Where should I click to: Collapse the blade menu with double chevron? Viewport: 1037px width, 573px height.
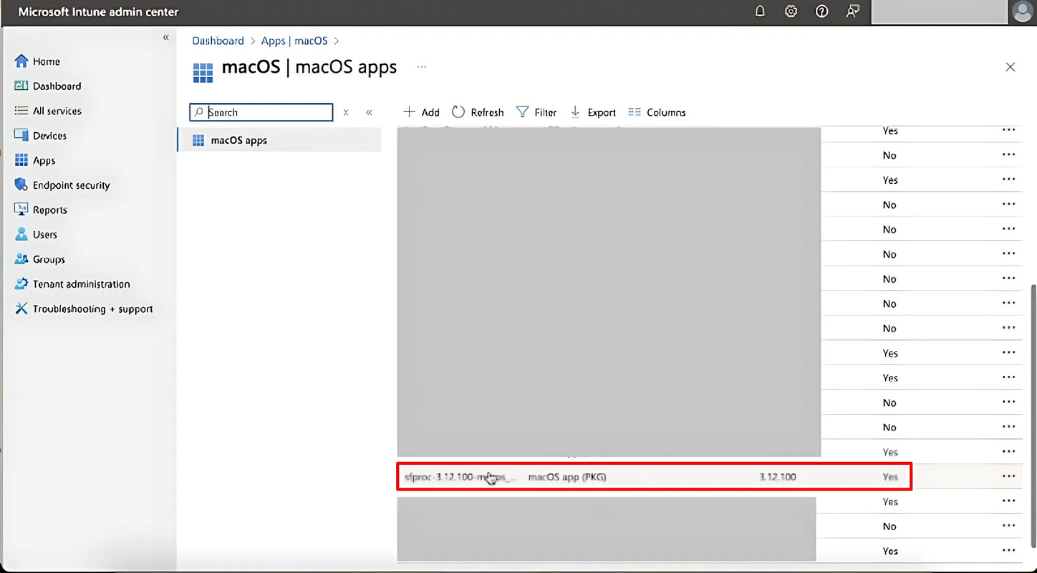coord(369,113)
